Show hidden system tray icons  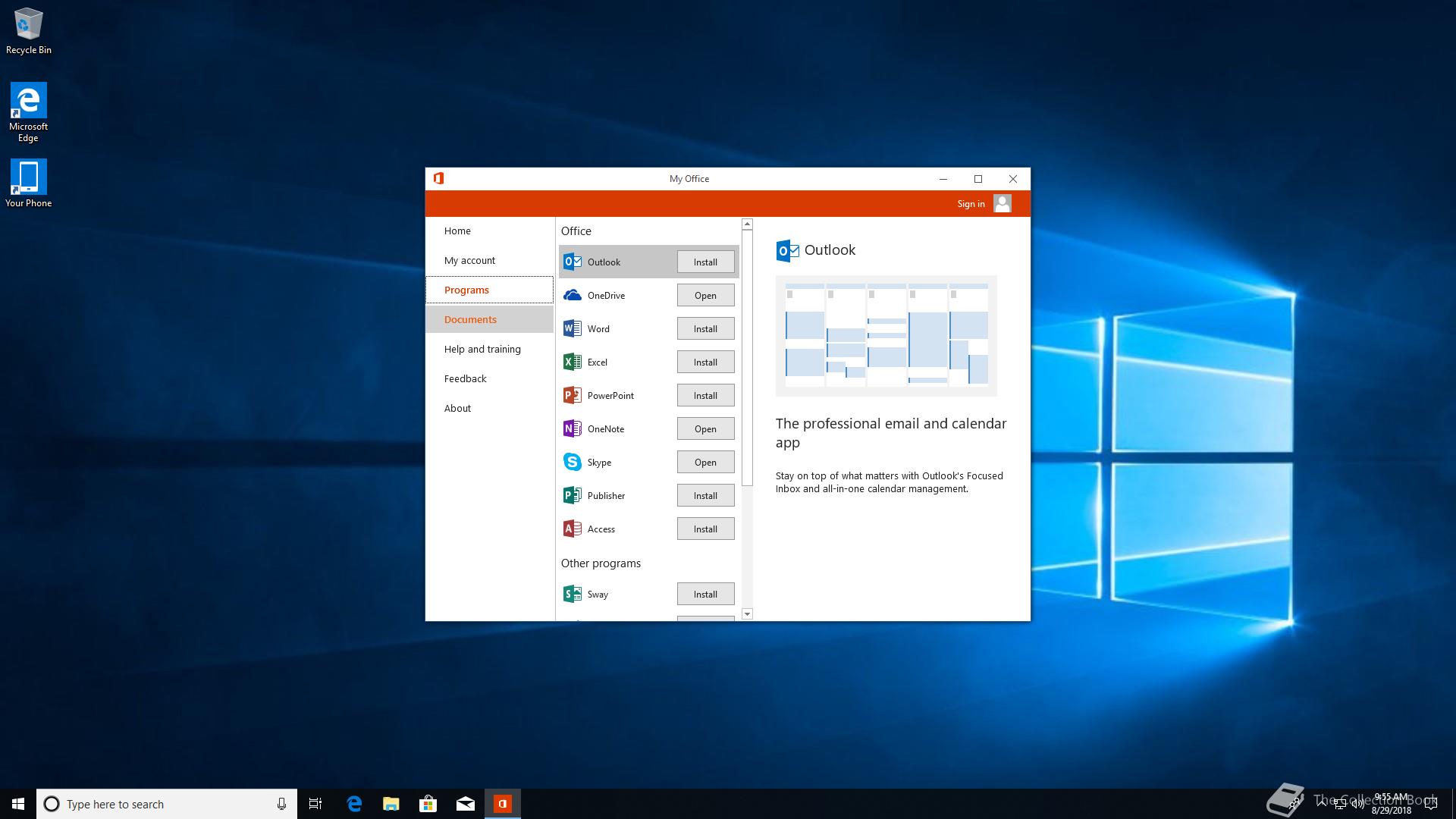[x=1322, y=804]
